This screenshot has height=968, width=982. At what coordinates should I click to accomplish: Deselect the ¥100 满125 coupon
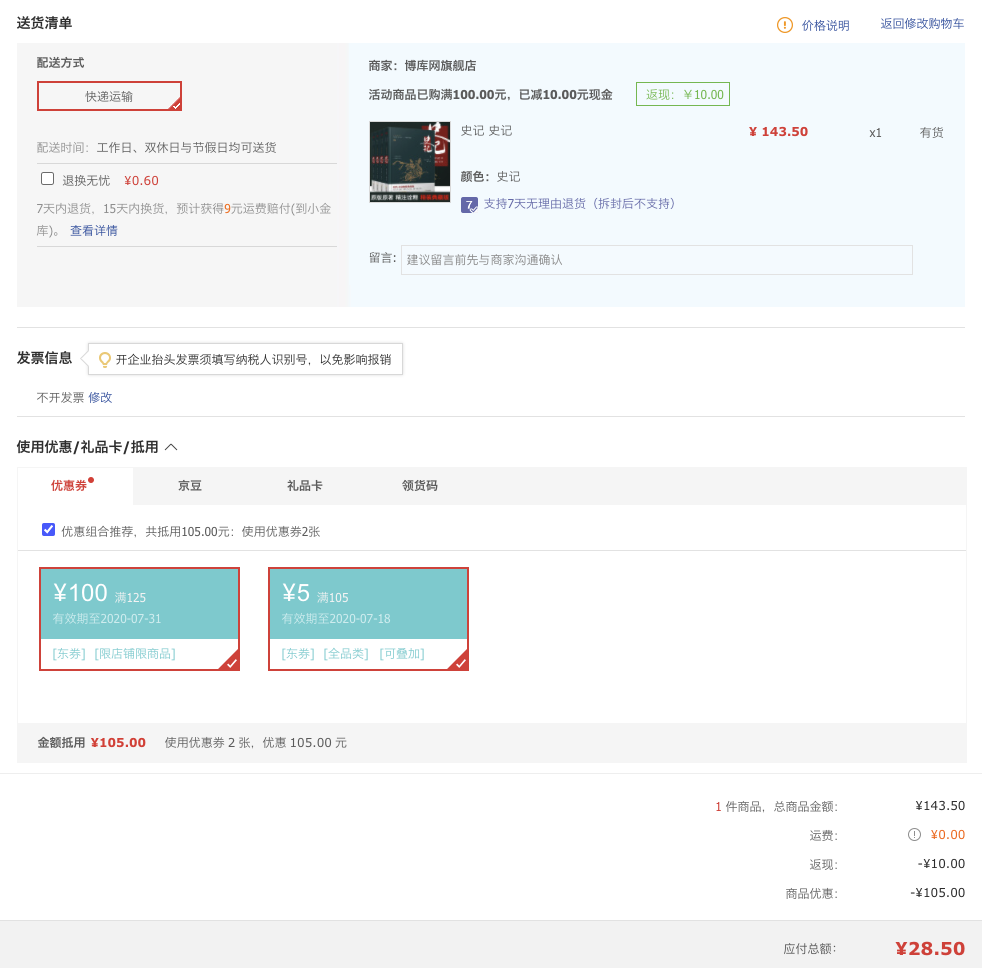140,619
